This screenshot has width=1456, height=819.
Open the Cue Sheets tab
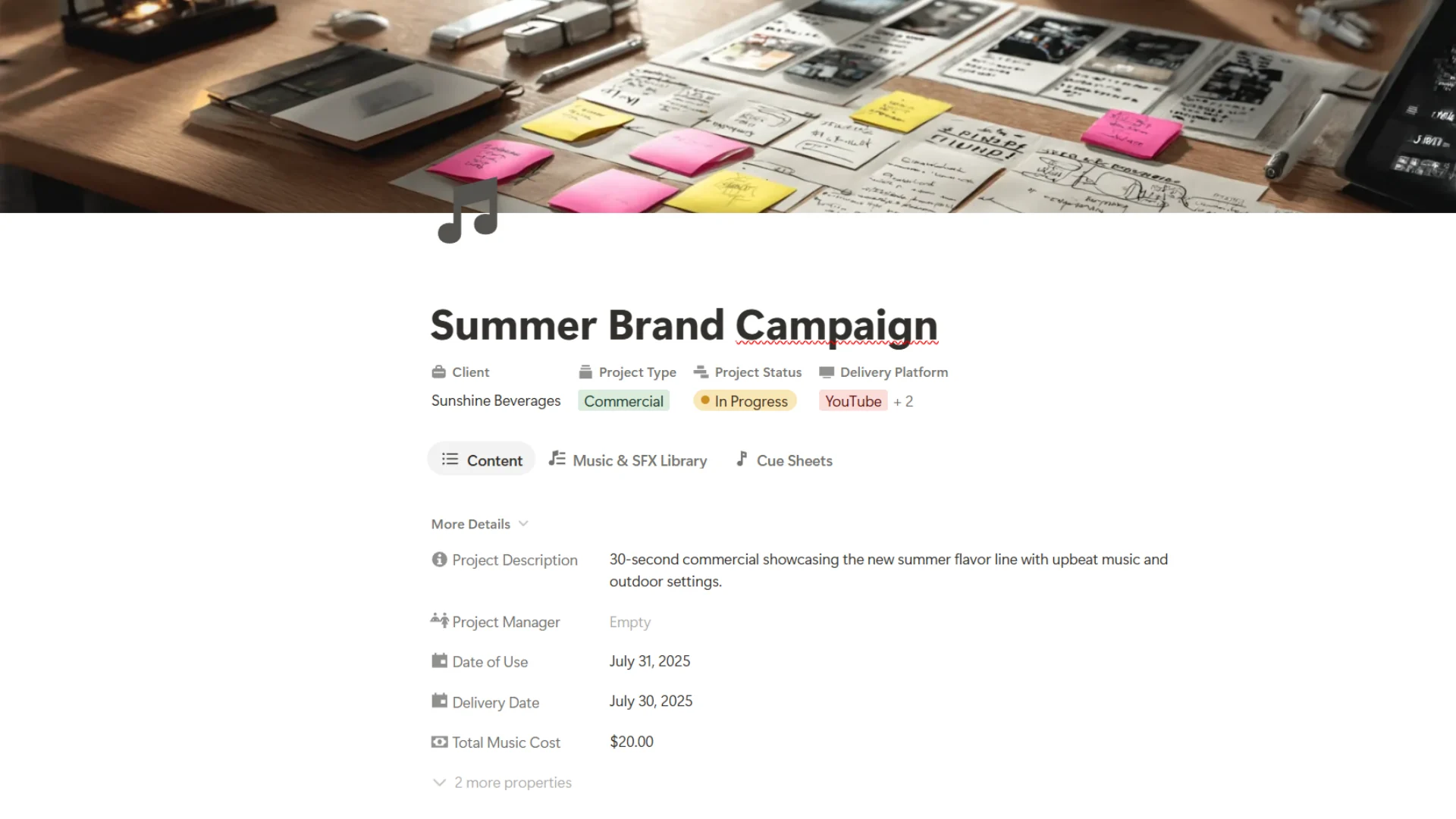point(784,460)
